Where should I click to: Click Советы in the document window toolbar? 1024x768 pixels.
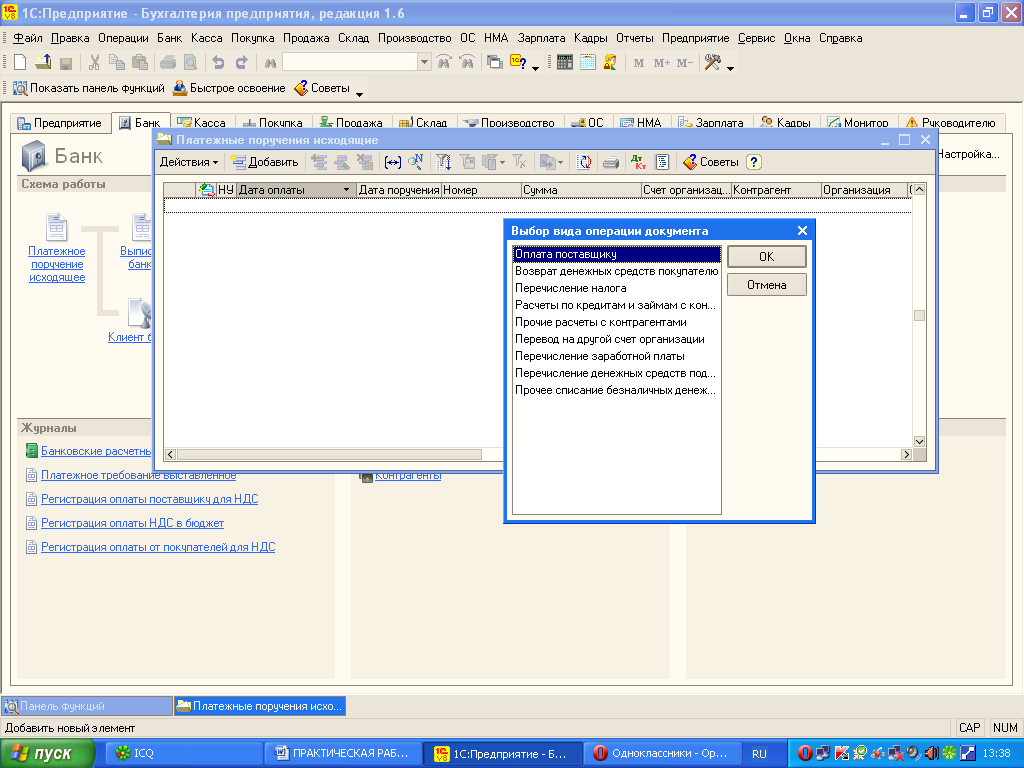point(711,162)
